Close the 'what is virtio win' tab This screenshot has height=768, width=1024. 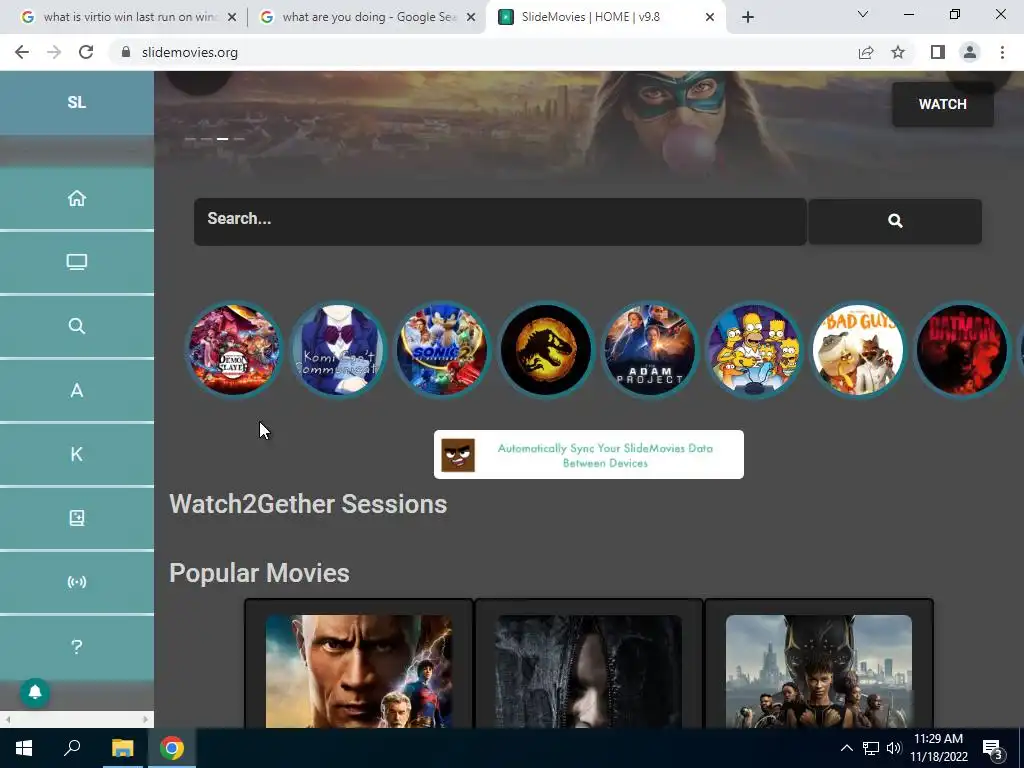pos(232,18)
